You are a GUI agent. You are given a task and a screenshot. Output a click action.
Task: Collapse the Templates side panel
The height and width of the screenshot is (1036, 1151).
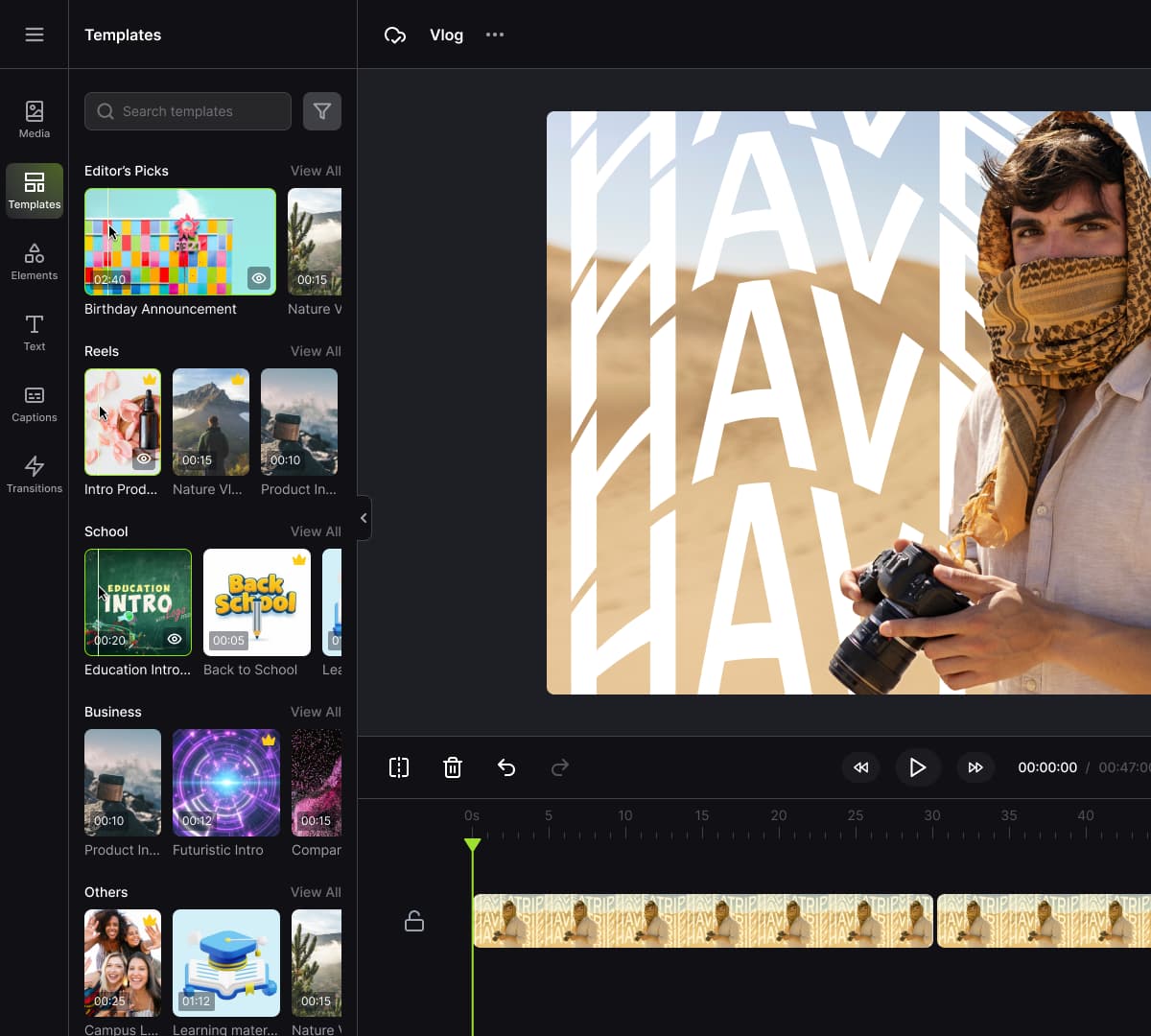364,518
